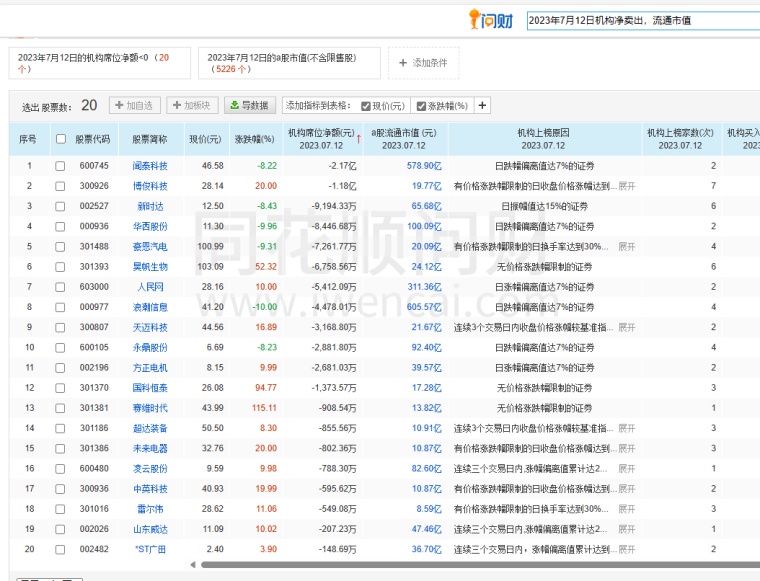The image size is (760, 581).
Task: Open the 赛维时代 stock link
Action: click(150, 408)
